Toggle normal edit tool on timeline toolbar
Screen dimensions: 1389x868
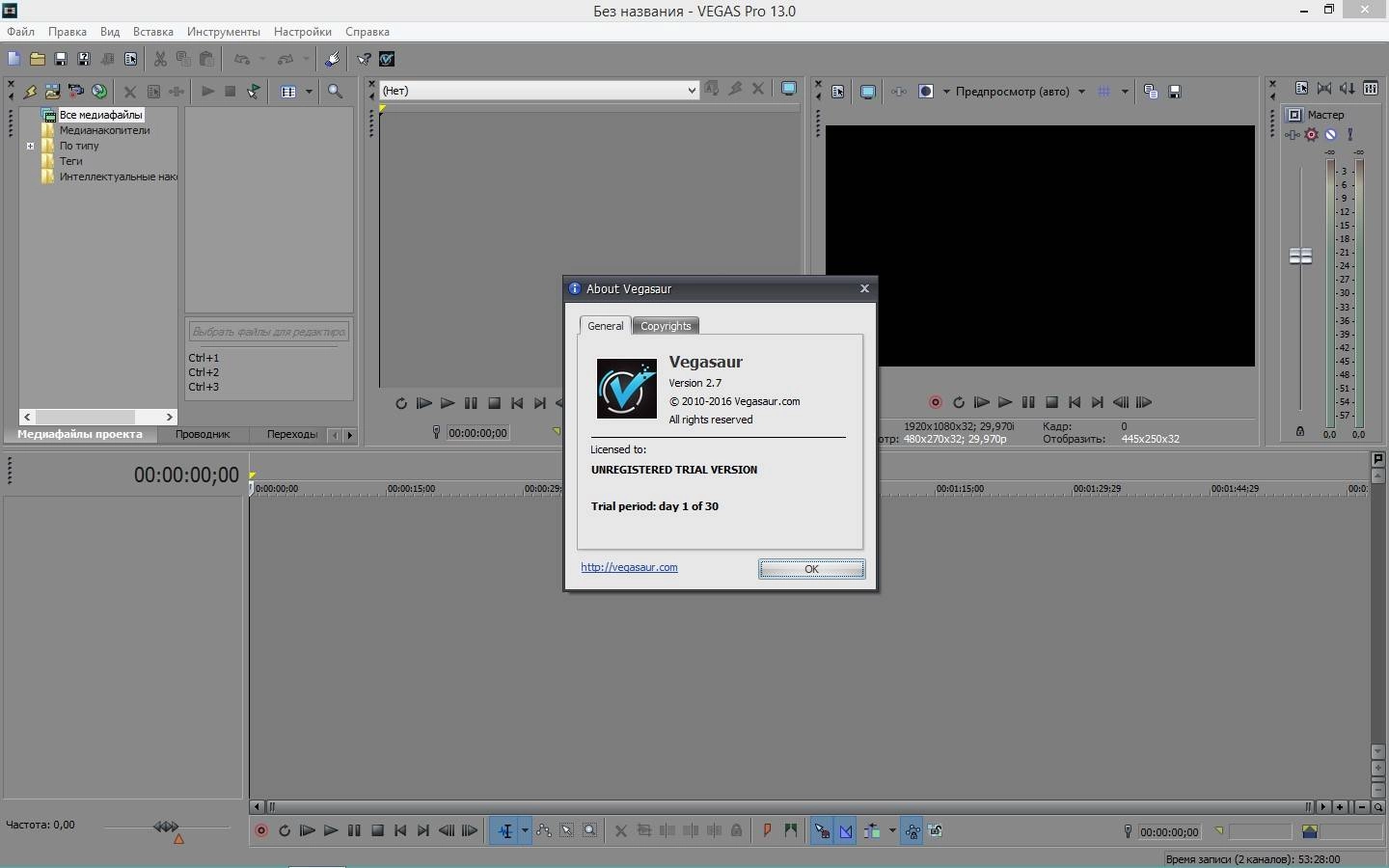tap(505, 830)
